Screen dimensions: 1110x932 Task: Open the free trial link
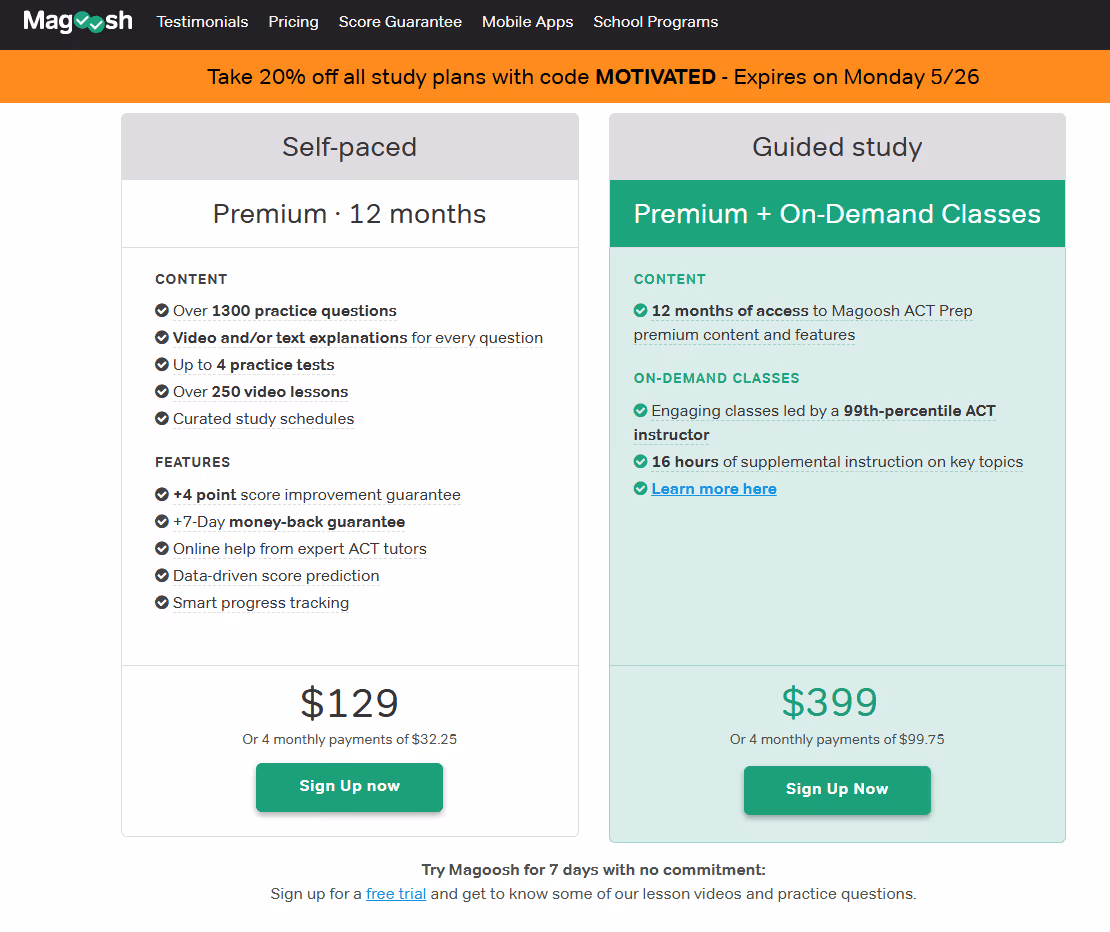(x=396, y=894)
